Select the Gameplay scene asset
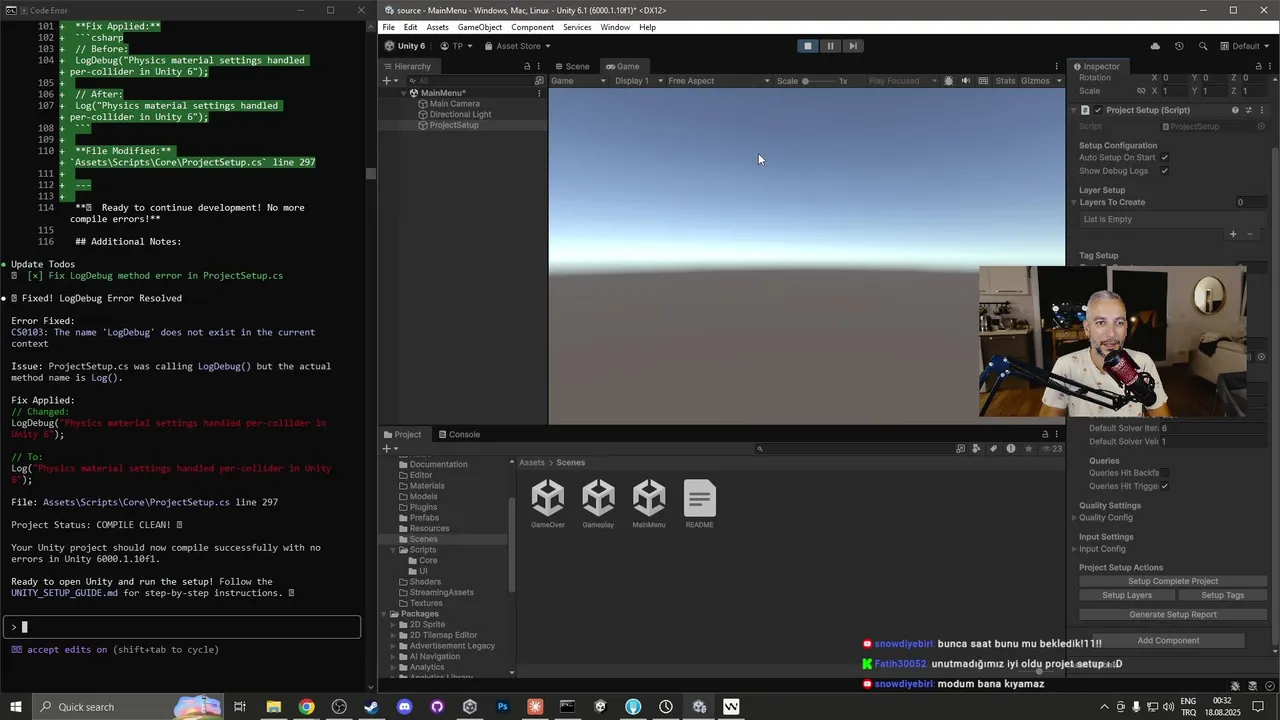Screen dimensions: 1280x720 (598, 504)
